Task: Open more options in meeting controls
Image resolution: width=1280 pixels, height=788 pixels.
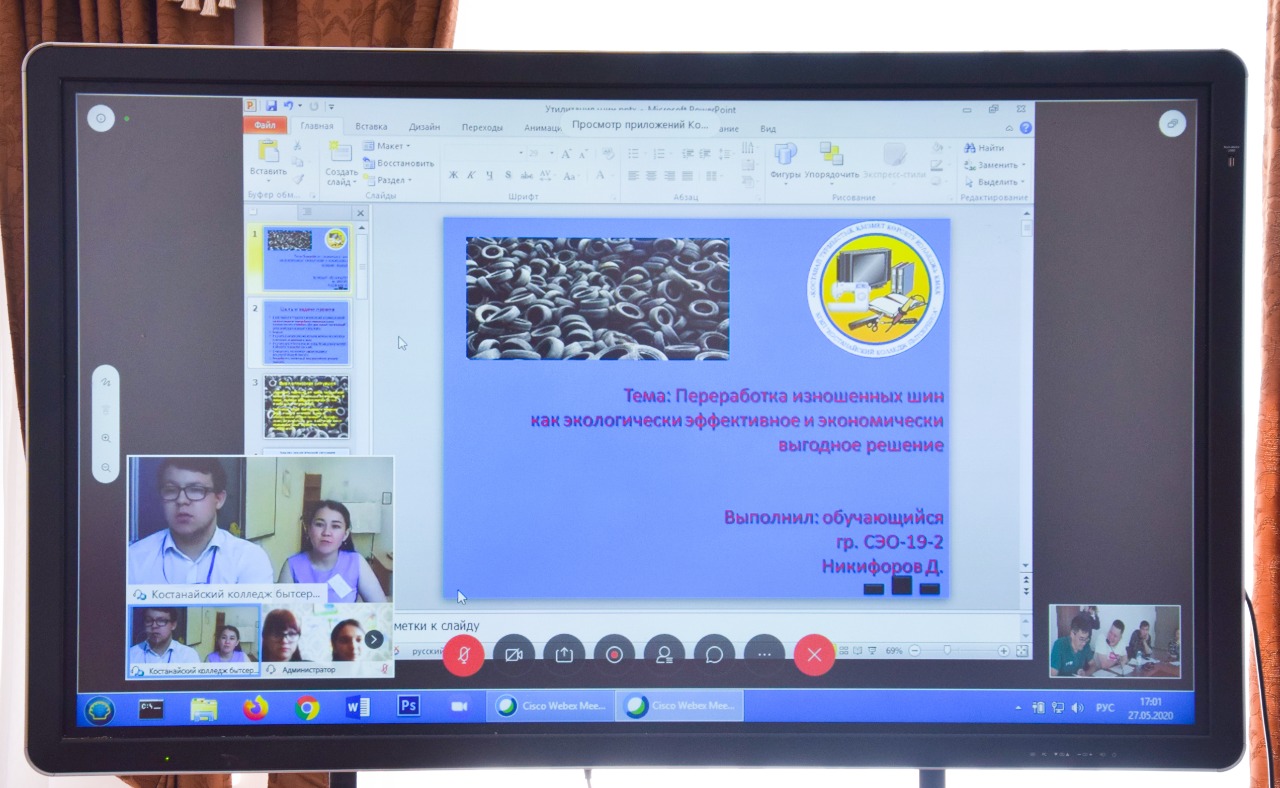Action: 764,655
